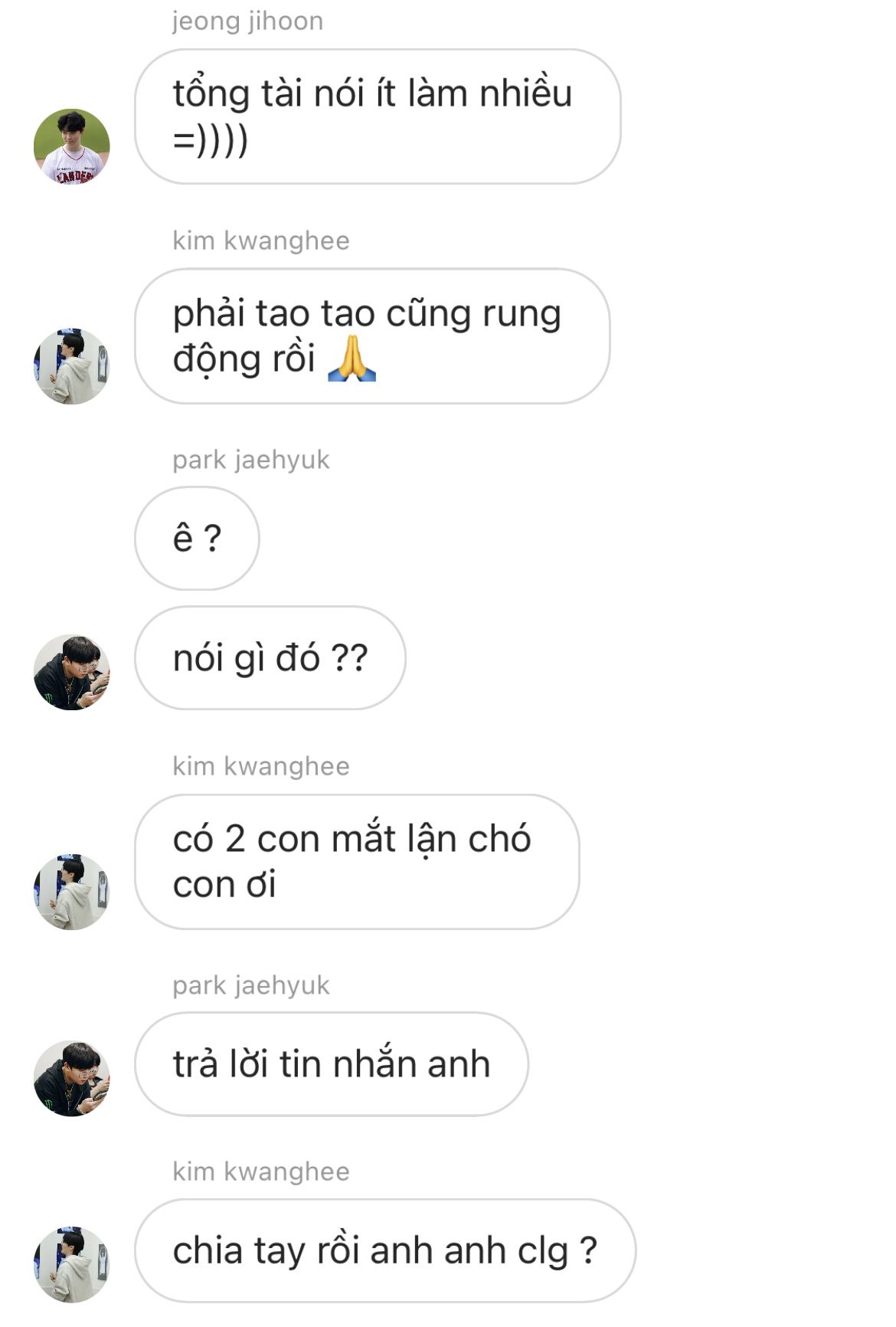Tap the 'park jaehyuk' name above 'ê ?'

click(x=251, y=460)
